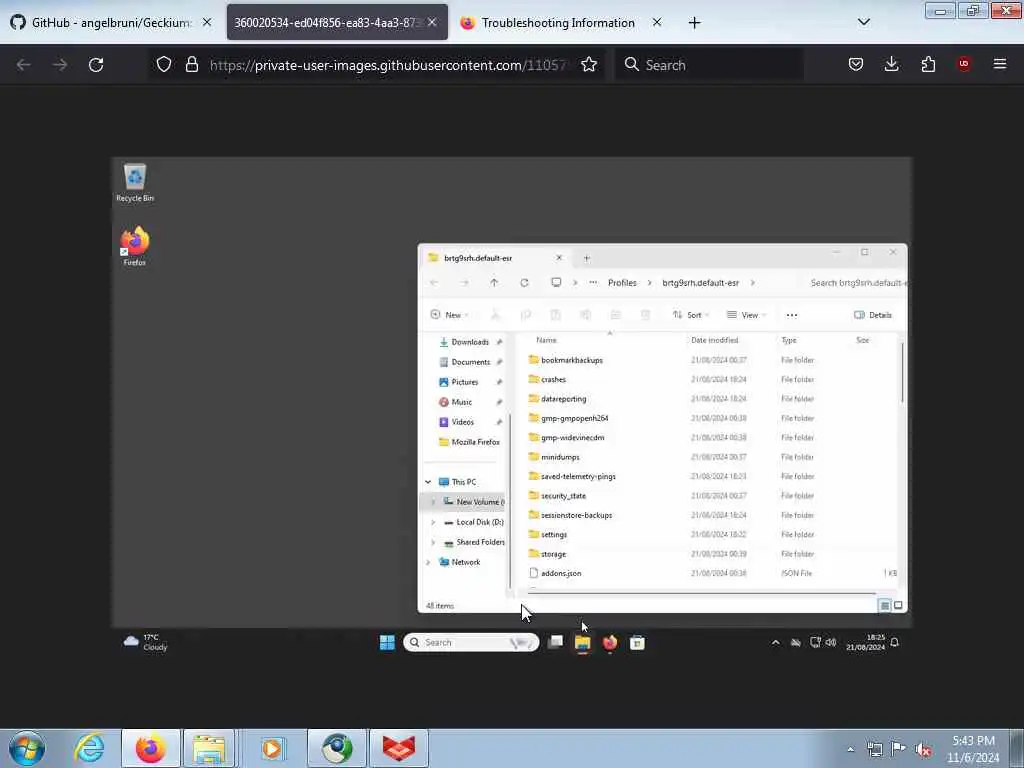Screen dimensions: 1024x768
Task: Close the 360020534-ed04f856 image tab
Action: coord(432,22)
